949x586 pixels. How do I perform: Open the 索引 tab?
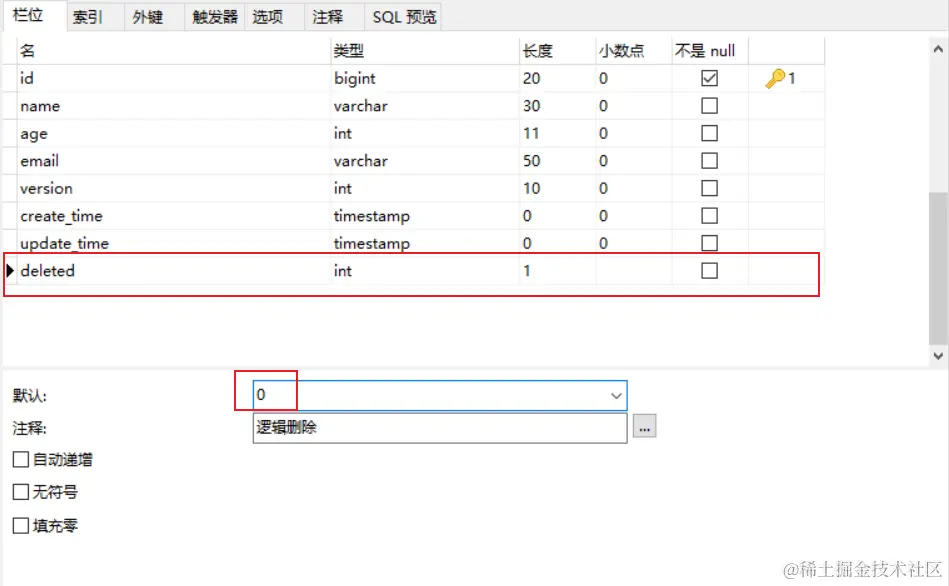pyautogui.click(x=95, y=17)
